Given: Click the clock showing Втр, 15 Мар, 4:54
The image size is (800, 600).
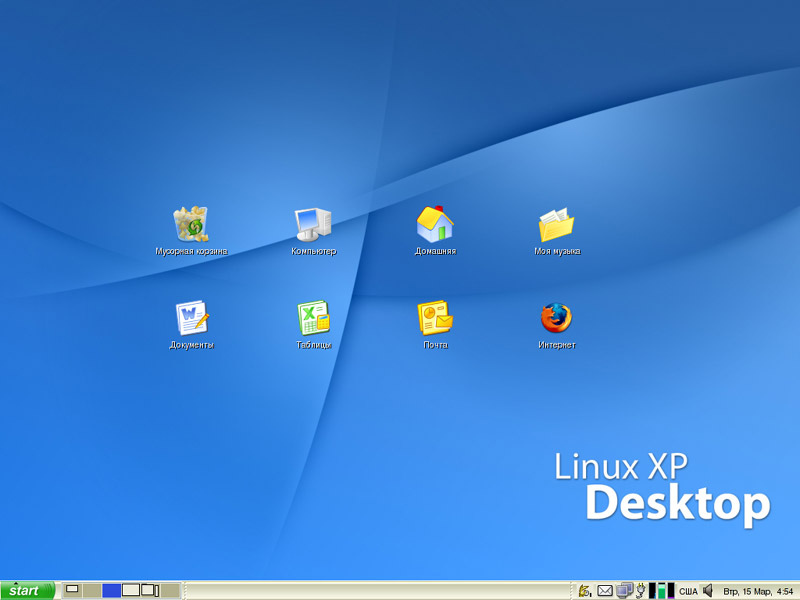Looking at the screenshot, I should pyautogui.click(x=758, y=591).
